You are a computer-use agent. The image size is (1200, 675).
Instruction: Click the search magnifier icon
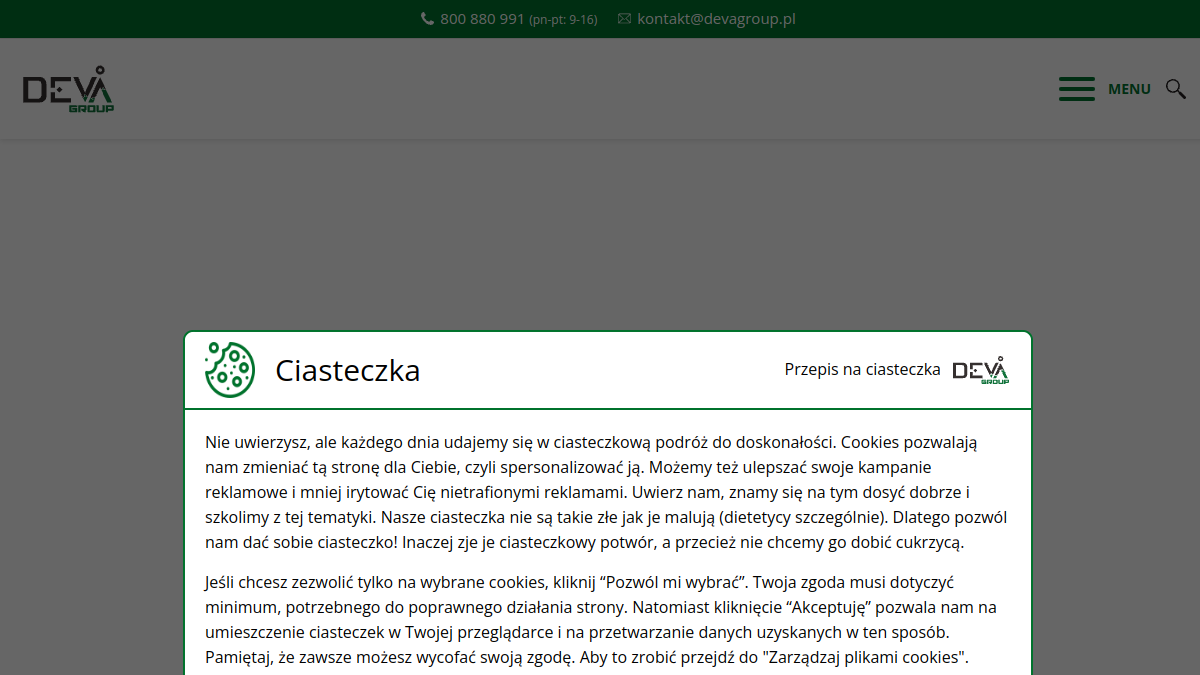(1176, 88)
